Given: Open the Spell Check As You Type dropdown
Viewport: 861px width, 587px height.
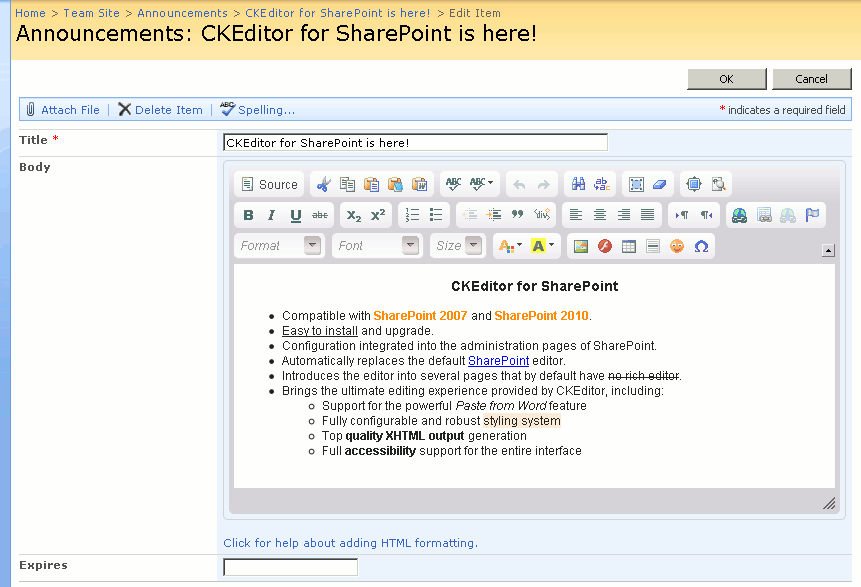Looking at the screenshot, I should (x=482, y=185).
